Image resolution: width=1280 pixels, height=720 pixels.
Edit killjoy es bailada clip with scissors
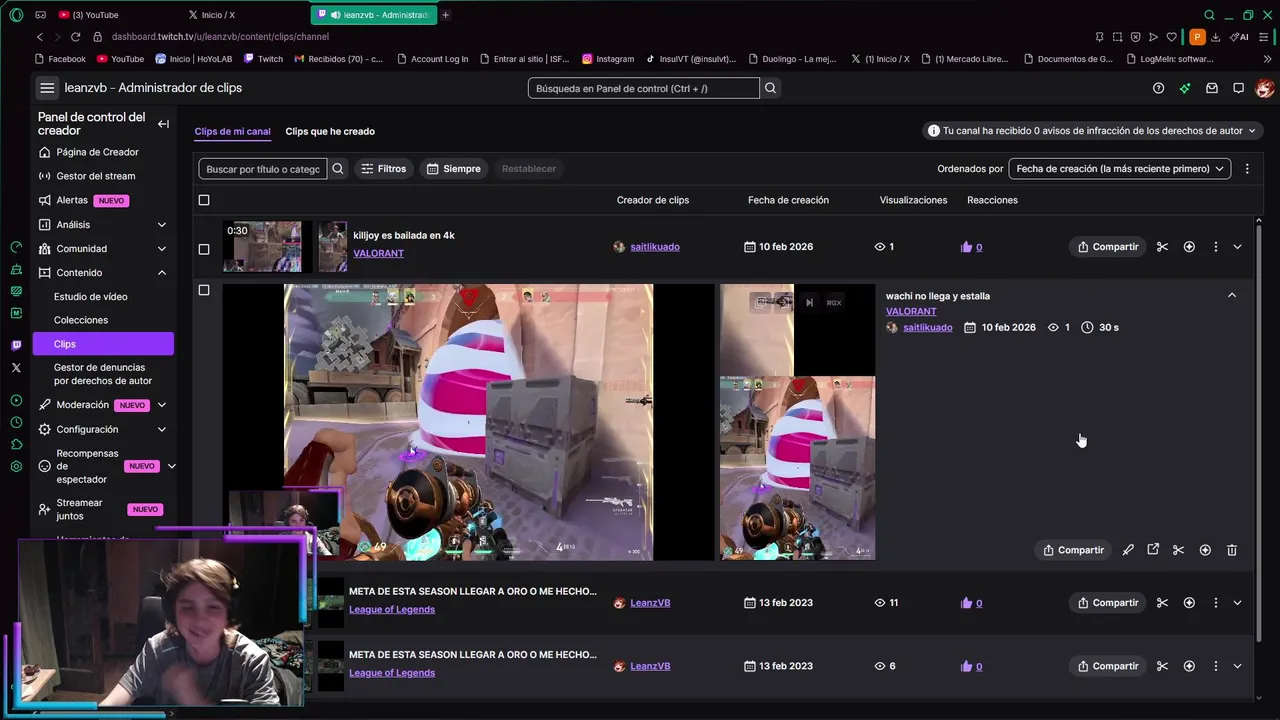(1162, 247)
